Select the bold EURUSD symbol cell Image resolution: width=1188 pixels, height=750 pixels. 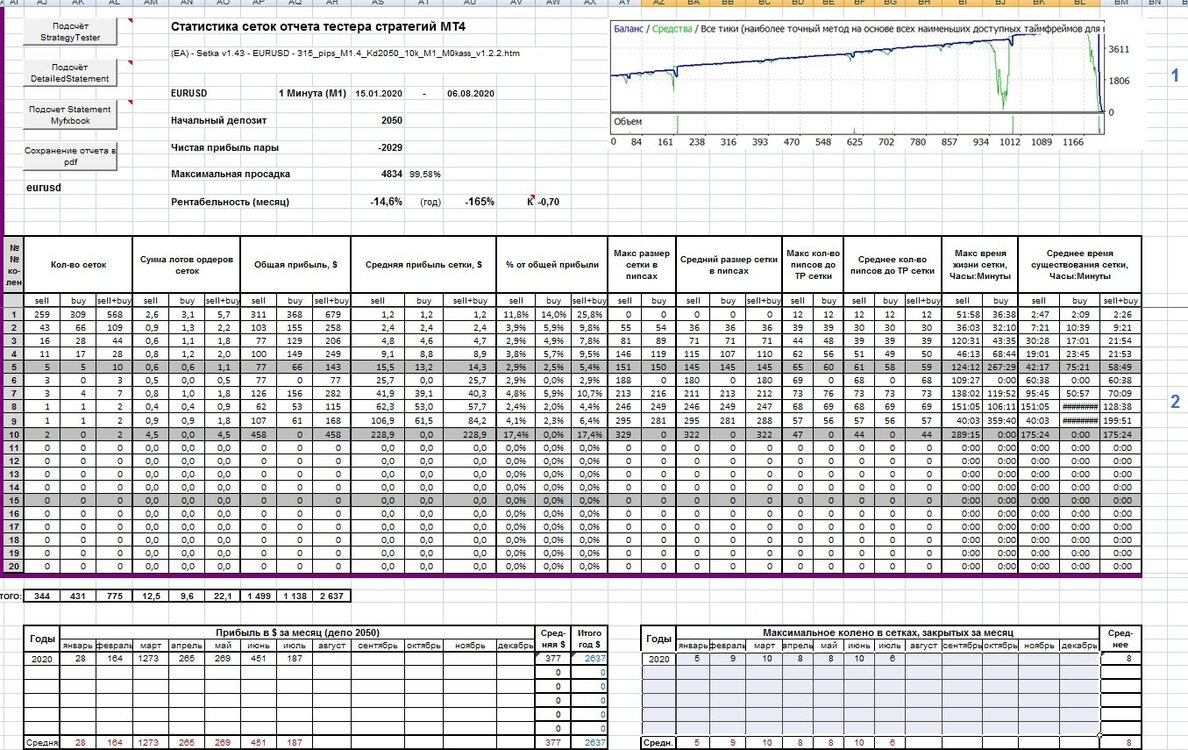click(189, 93)
